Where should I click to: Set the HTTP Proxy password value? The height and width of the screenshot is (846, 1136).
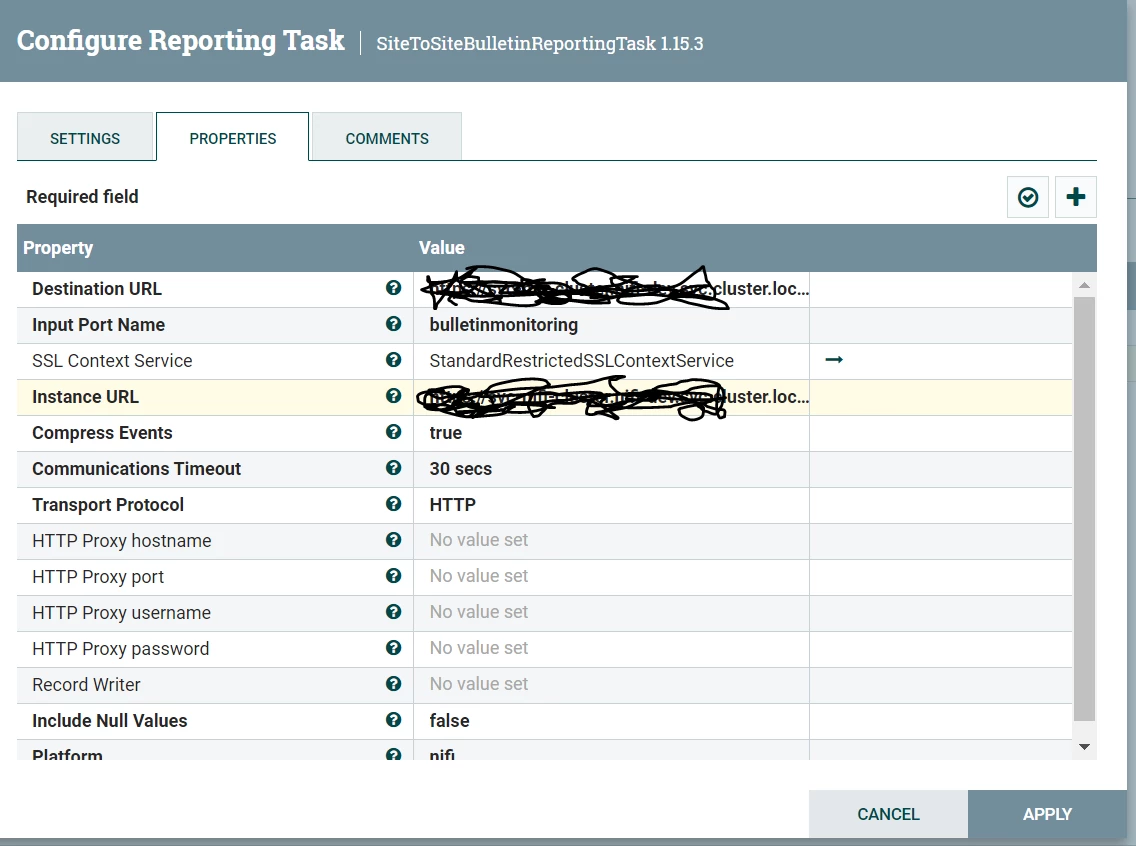click(611, 648)
